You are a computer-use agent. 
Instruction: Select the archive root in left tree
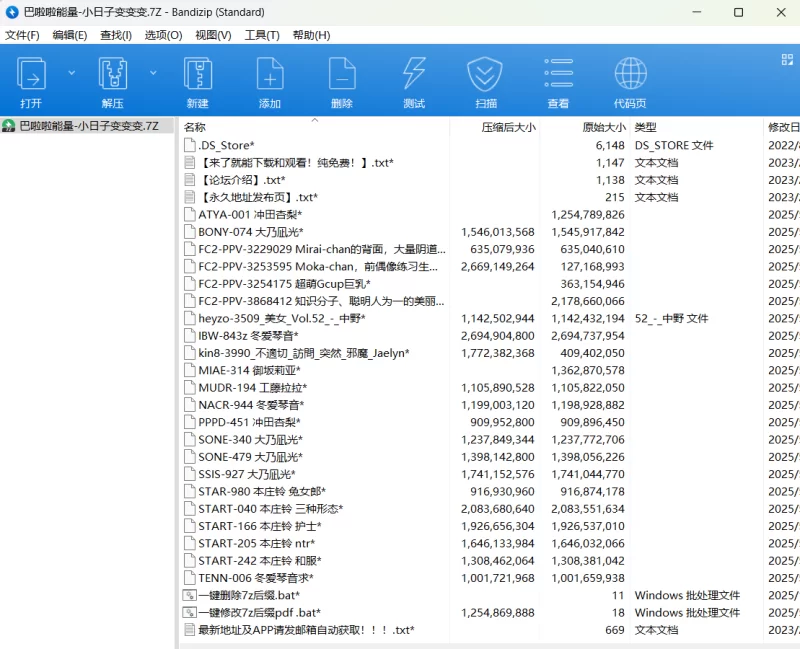coord(88,126)
